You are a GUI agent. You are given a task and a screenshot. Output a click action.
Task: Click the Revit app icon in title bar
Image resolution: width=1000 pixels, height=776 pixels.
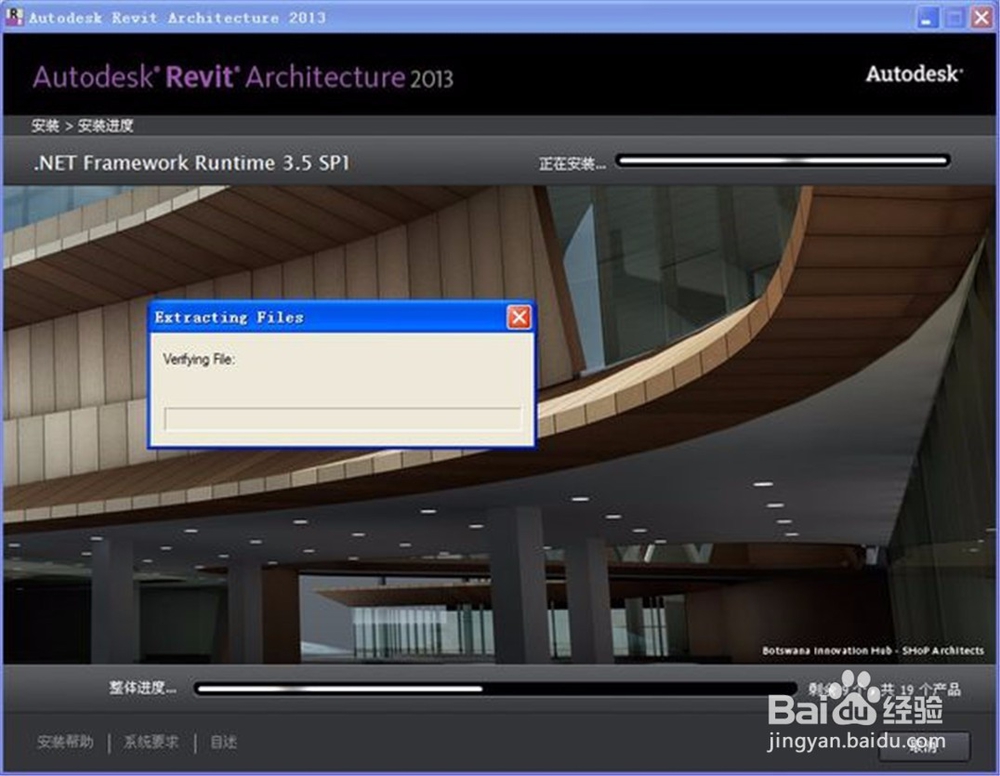(x=13, y=17)
